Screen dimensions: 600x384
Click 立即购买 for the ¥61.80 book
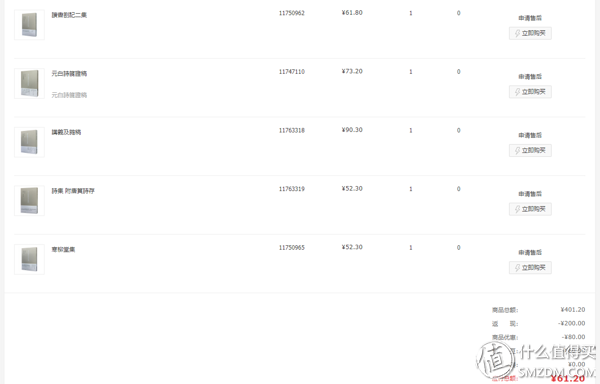(x=530, y=33)
